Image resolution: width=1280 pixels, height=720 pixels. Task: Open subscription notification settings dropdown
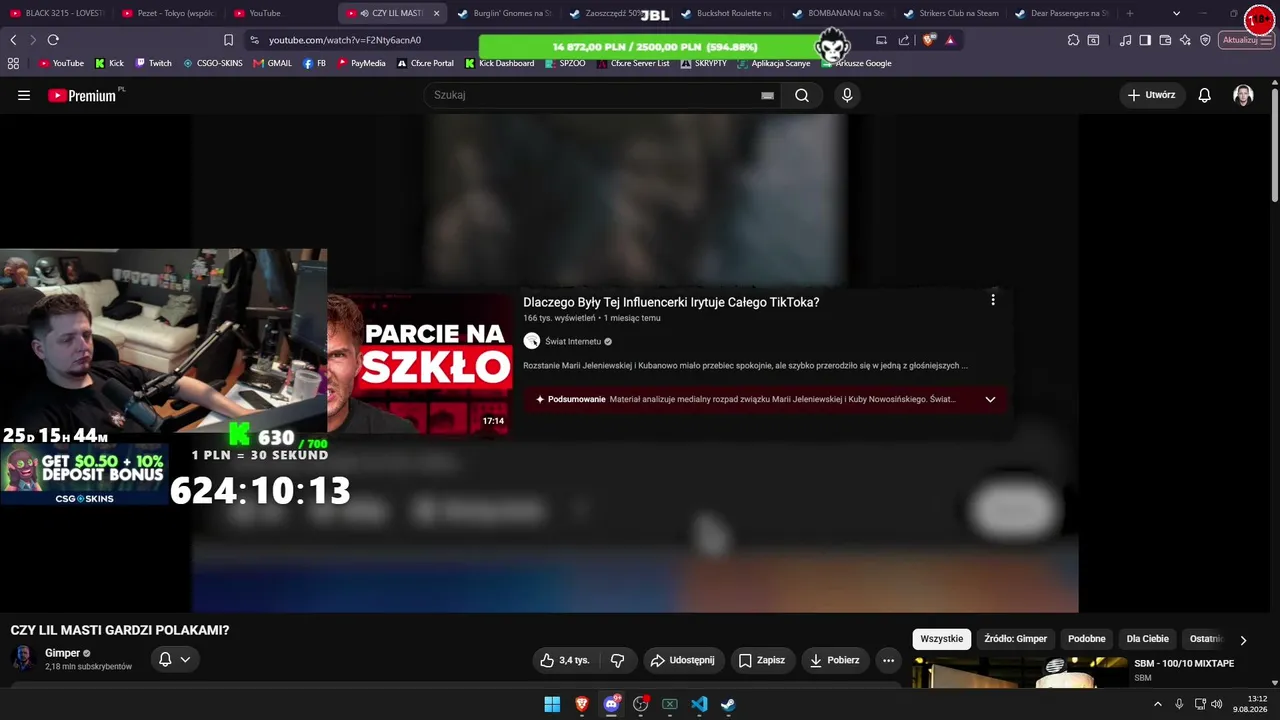pos(174,659)
